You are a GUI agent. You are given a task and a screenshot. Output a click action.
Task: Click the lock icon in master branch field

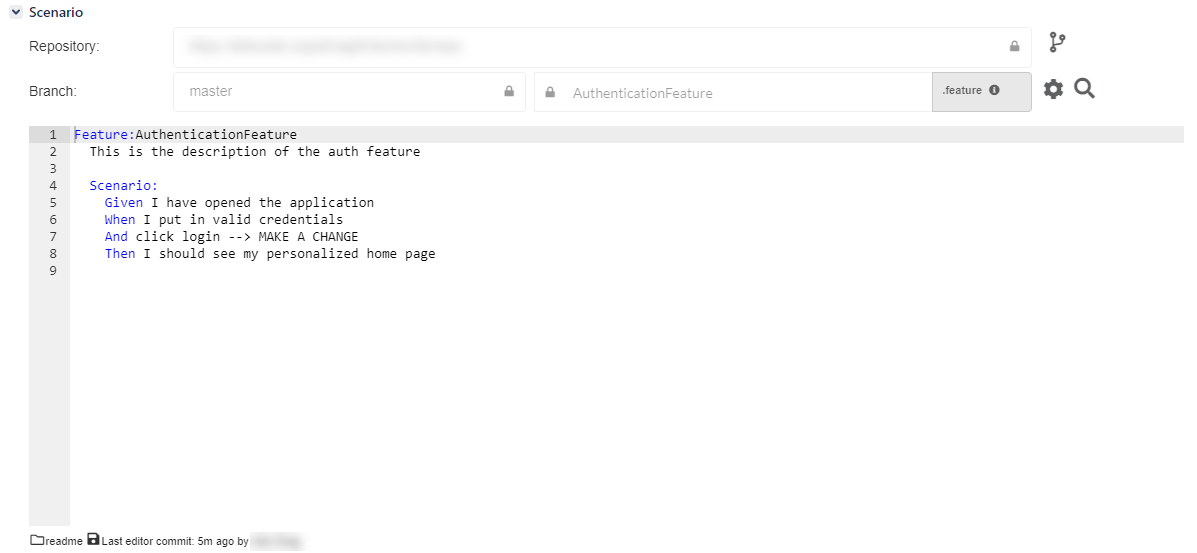pyautogui.click(x=509, y=91)
